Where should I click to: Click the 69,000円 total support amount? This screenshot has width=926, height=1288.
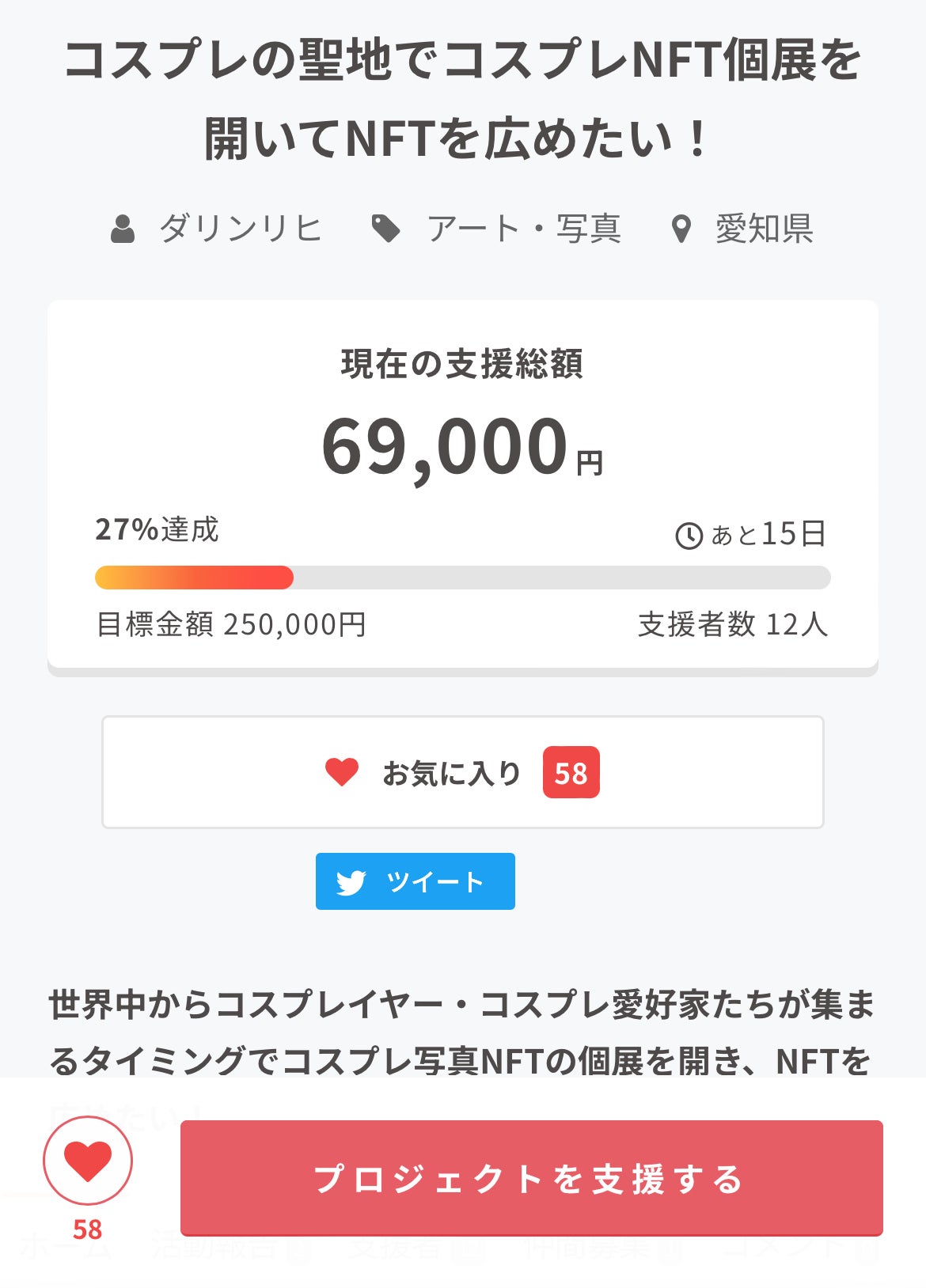tap(461, 448)
